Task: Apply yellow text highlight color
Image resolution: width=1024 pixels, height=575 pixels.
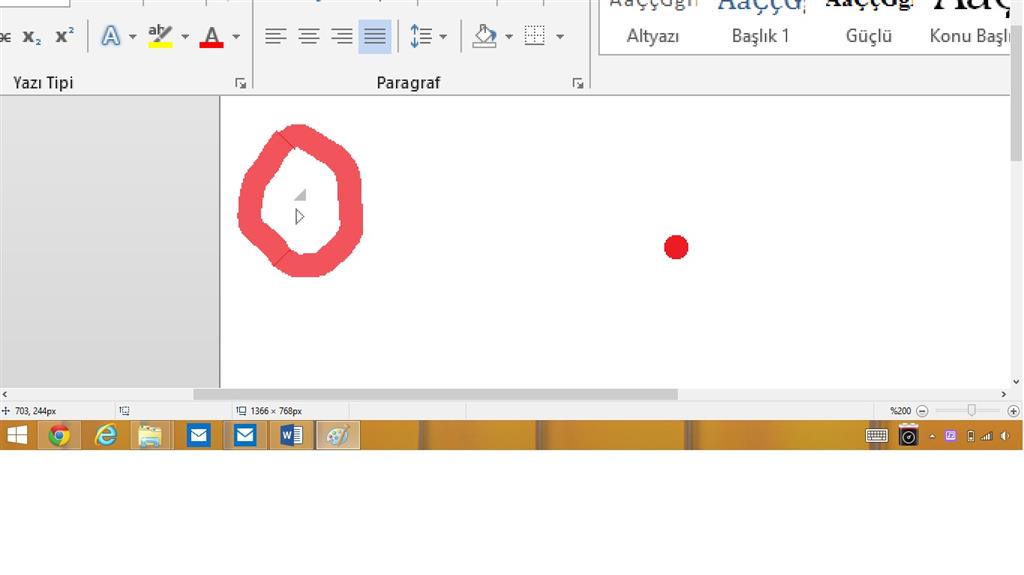Action: click(x=160, y=36)
